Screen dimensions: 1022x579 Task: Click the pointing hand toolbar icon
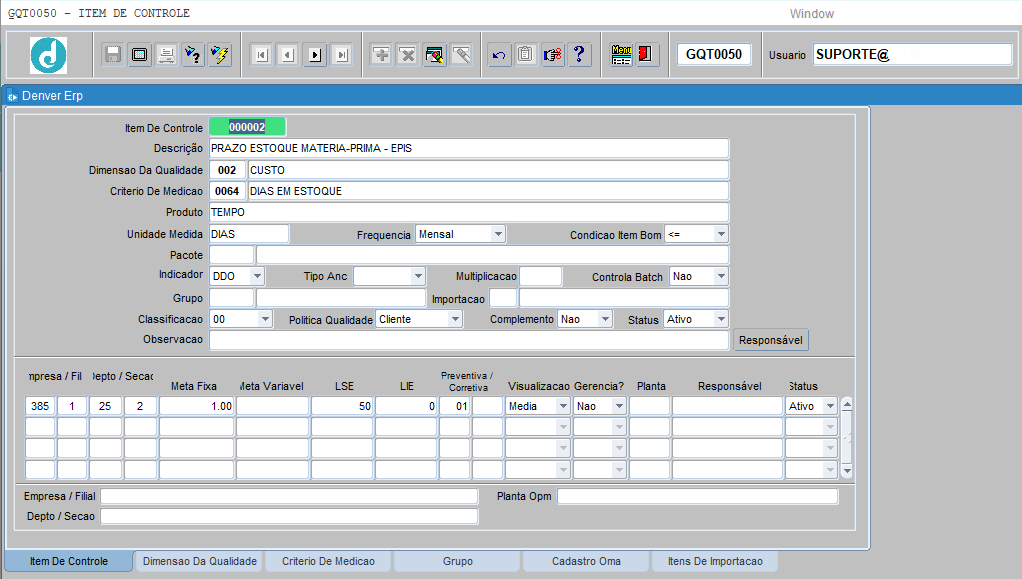552,55
